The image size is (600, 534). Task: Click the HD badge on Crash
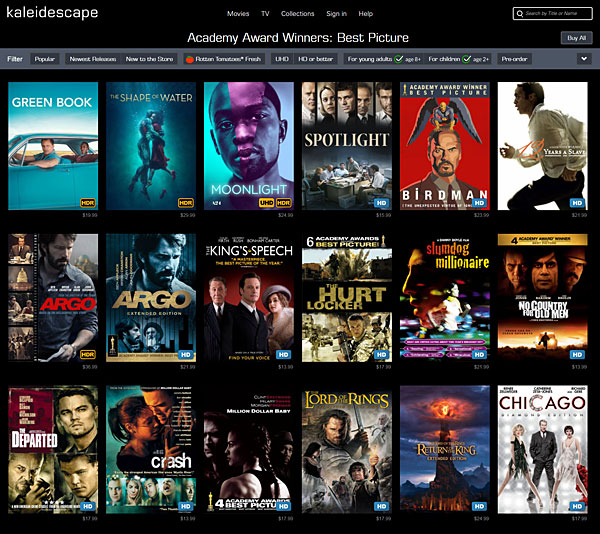[186, 506]
